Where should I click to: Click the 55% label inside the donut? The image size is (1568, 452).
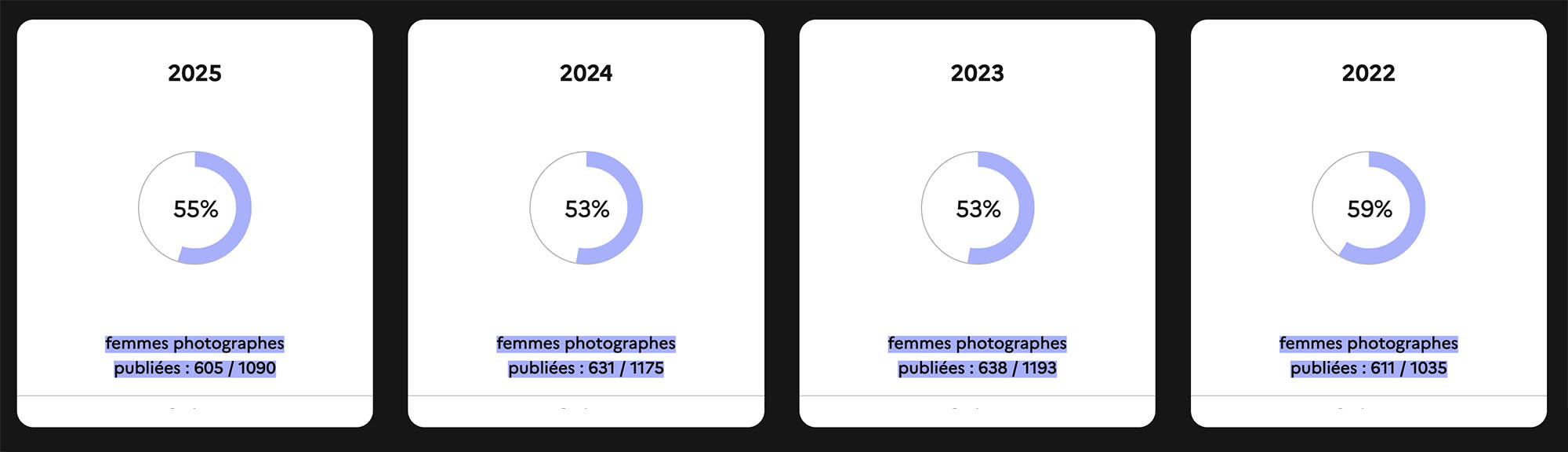click(195, 209)
